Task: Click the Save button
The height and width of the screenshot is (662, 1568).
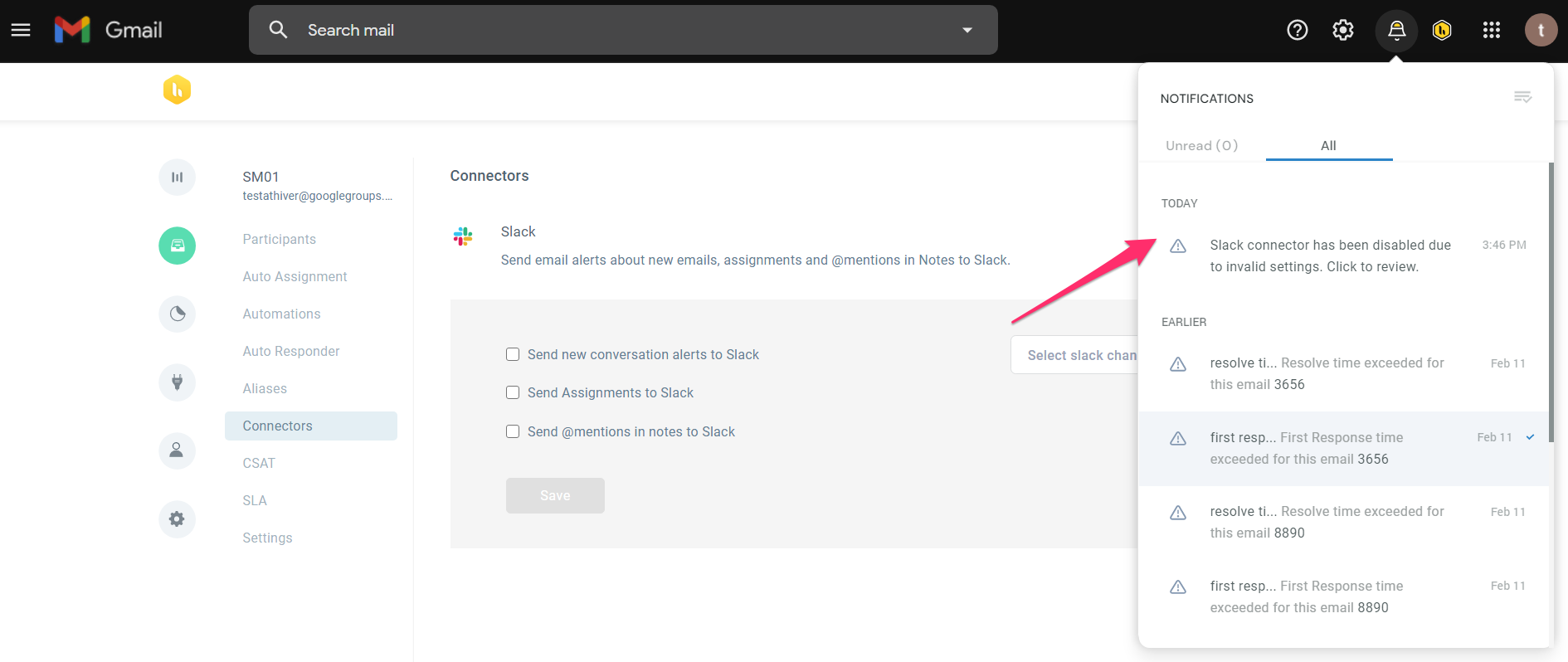Action: coord(555,495)
